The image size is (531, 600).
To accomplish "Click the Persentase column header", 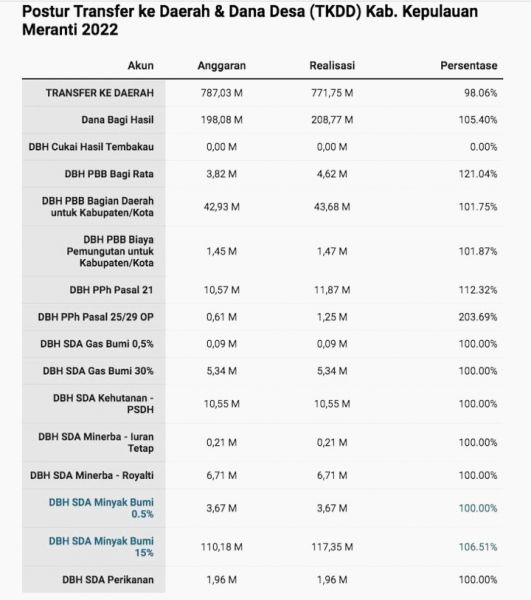I will pyautogui.click(x=469, y=65).
